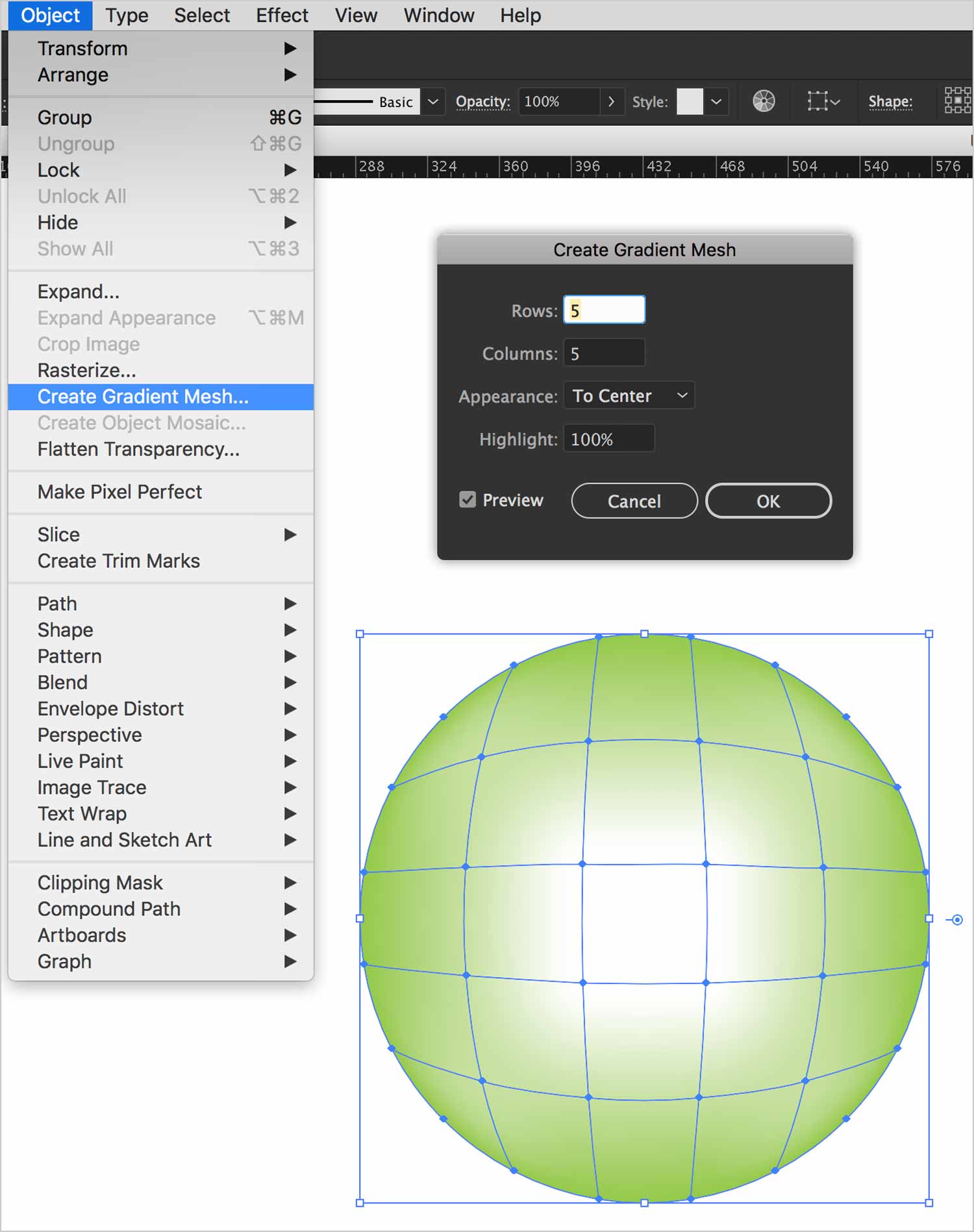The width and height of the screenshot is (974, 1232).
Task: Expand the Path submenu
Action: 161,603
